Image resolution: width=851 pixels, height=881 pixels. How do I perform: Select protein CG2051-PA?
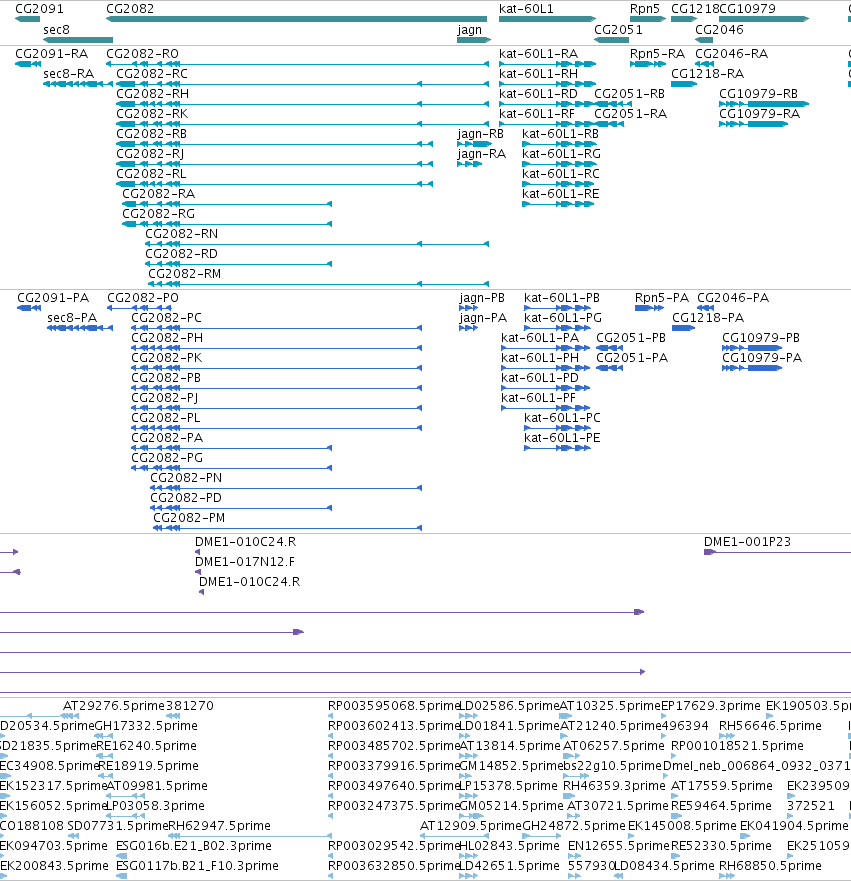click(632, 358)
